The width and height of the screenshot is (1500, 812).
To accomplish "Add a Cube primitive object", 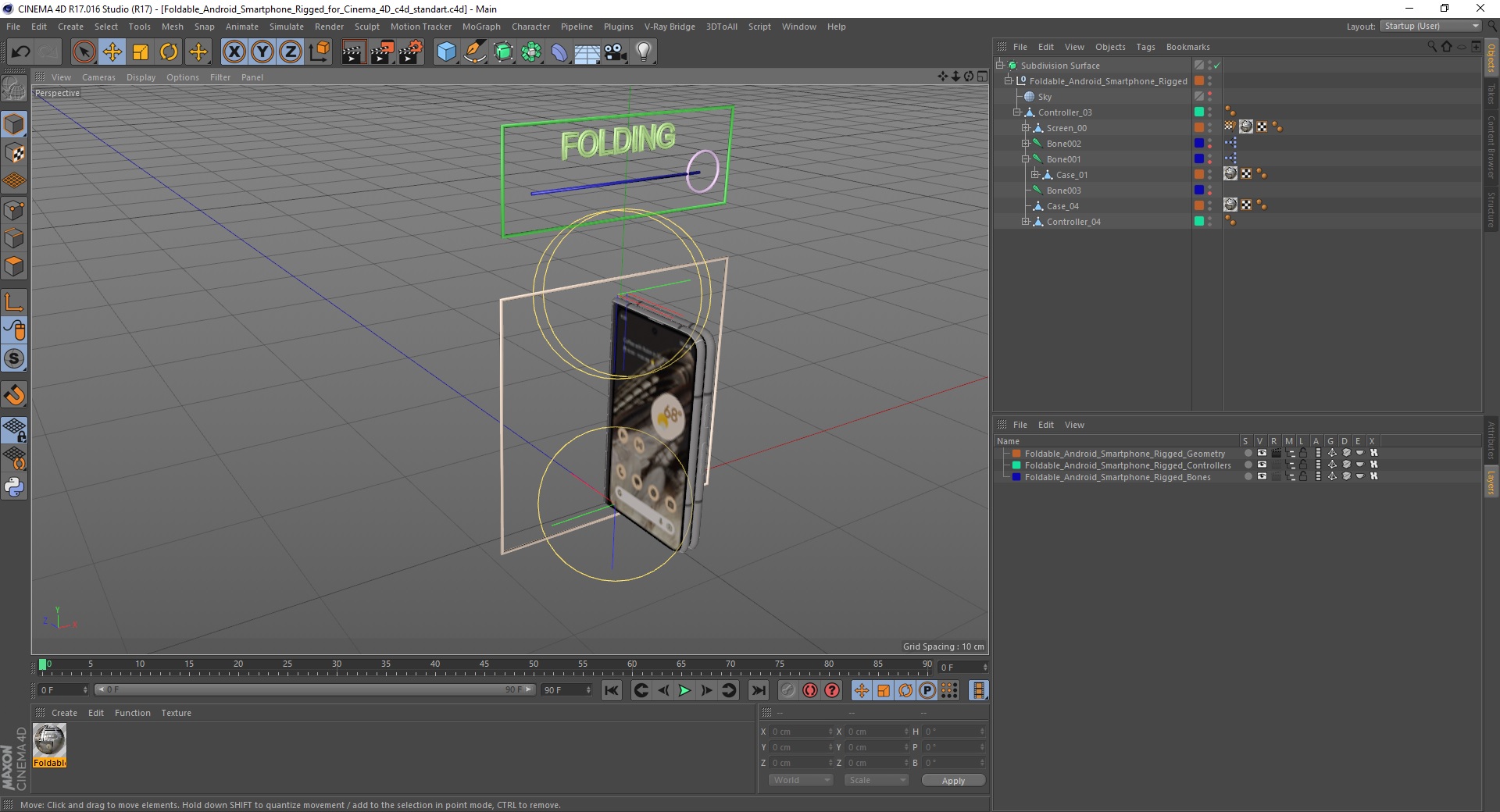I will pos(446,52).
